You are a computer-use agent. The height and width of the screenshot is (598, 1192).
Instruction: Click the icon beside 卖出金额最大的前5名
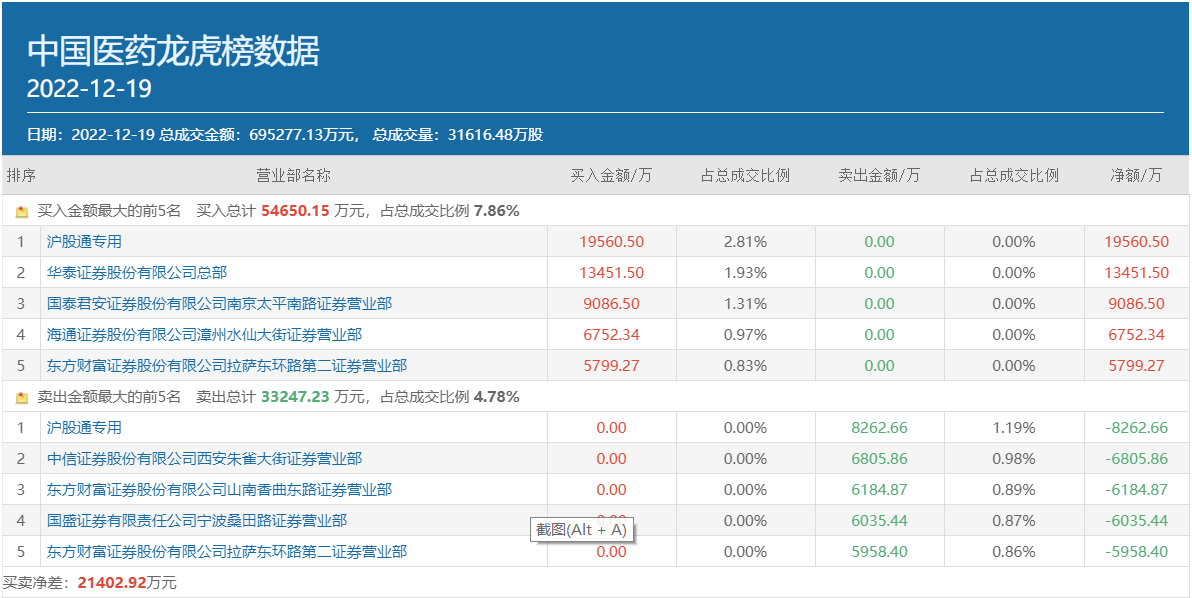[22, 398]
